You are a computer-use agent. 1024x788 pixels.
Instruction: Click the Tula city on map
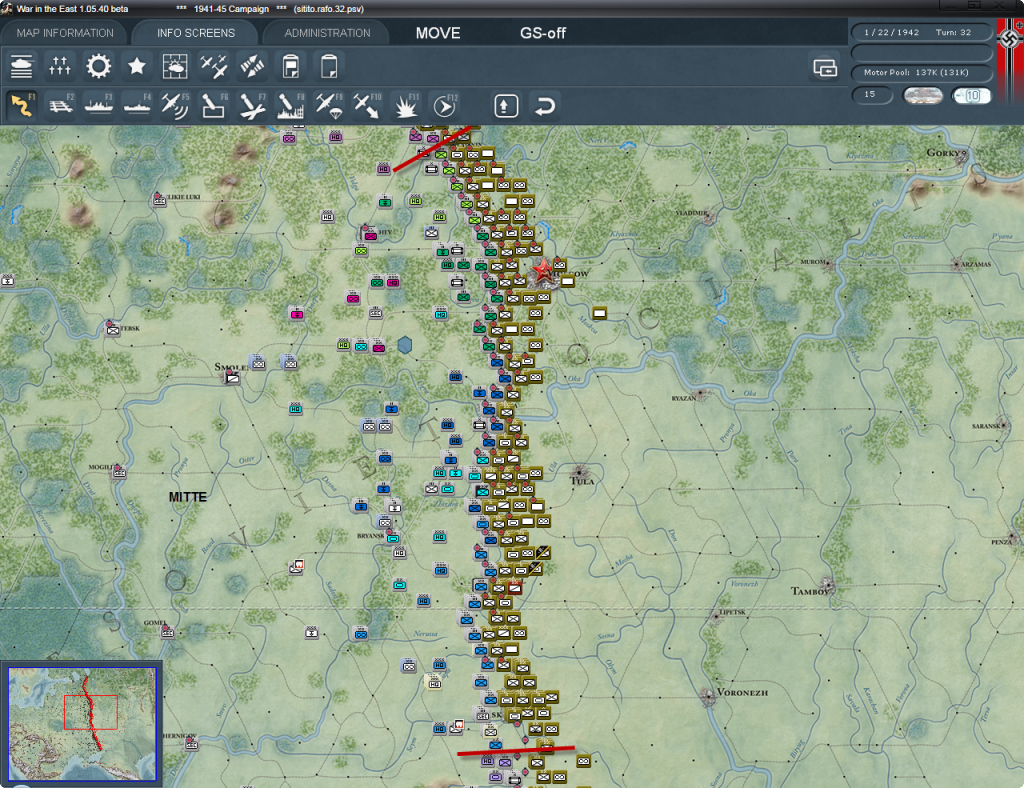point(580,472)
